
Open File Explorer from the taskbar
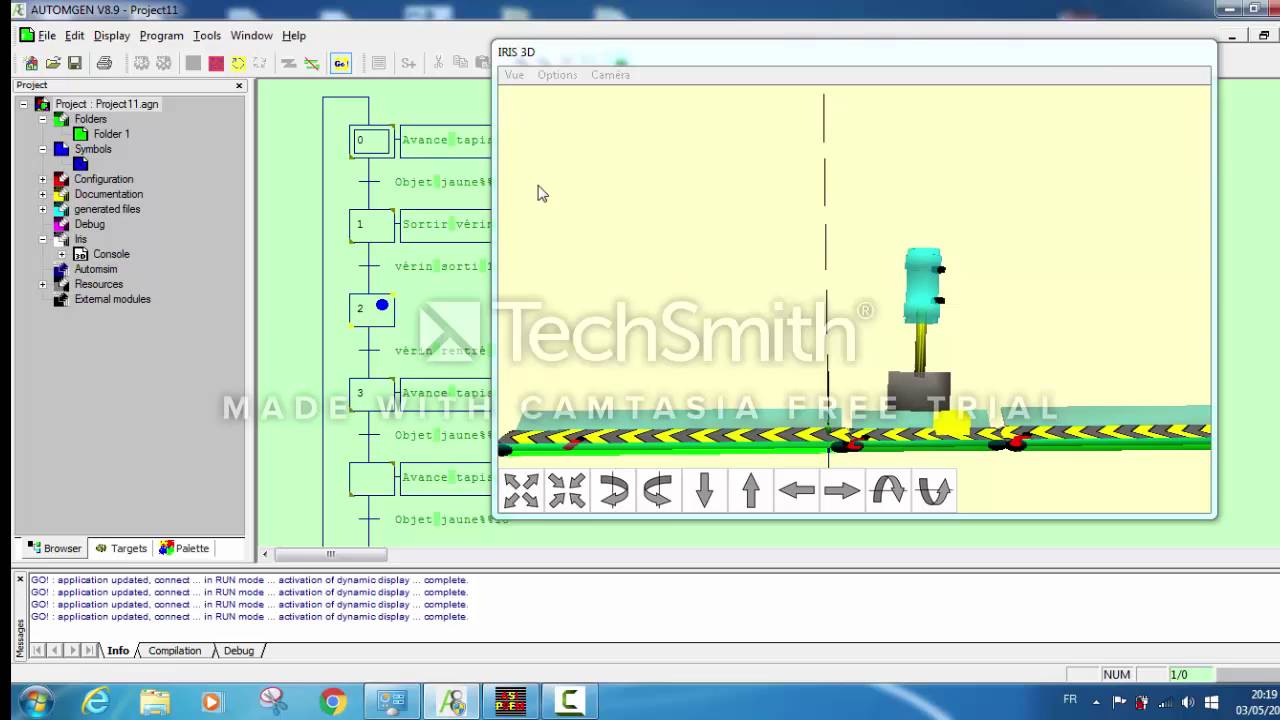click(x=155, y=701)
